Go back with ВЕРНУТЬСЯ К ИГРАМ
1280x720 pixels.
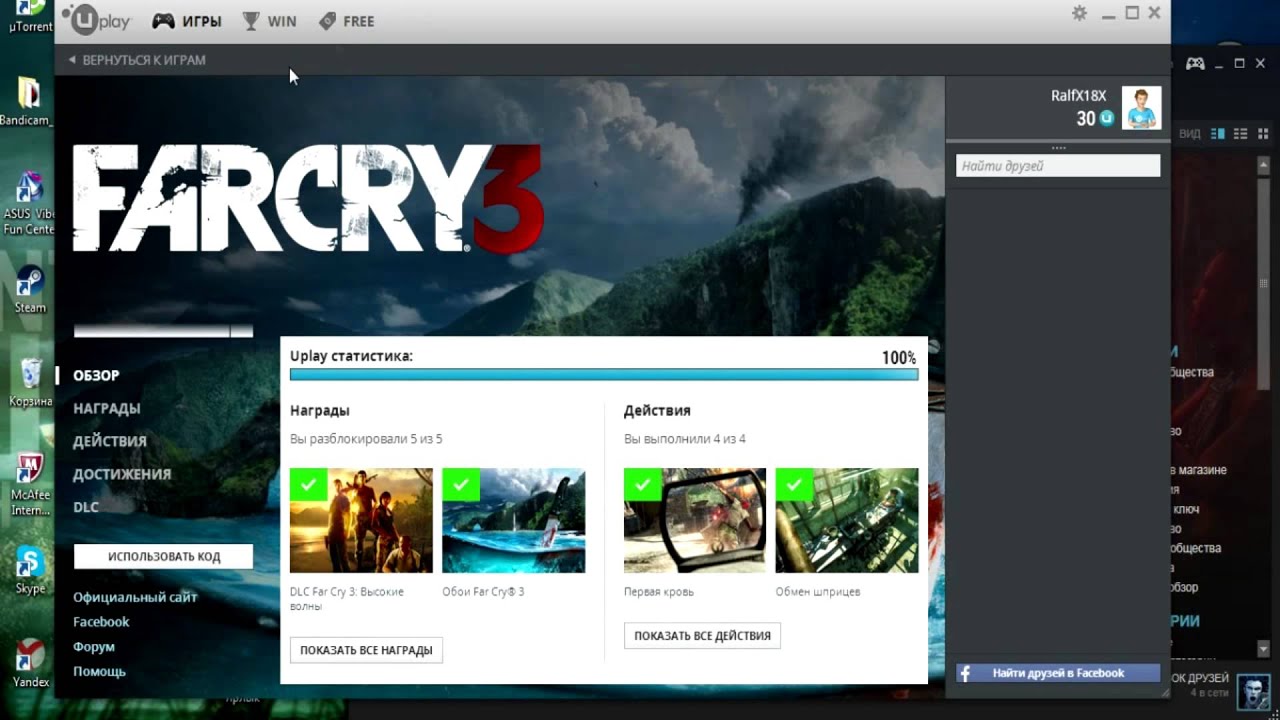click(137, 60)
